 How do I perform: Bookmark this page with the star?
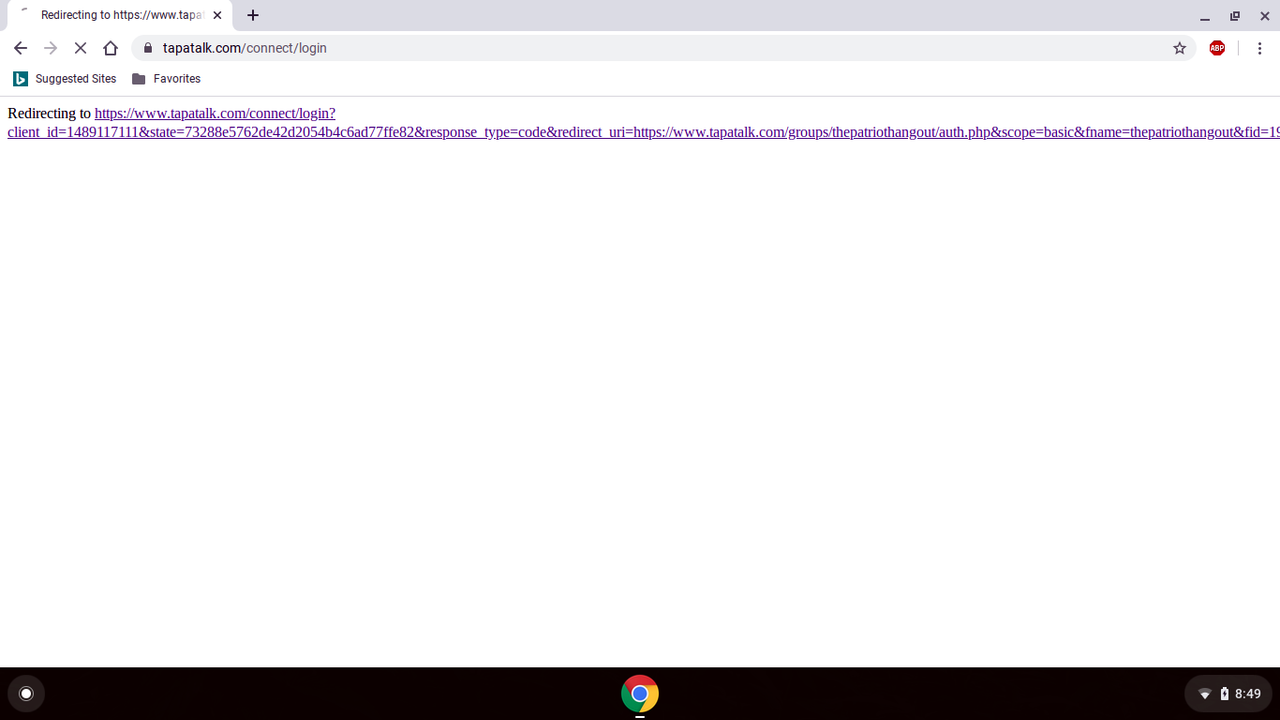(x=1179, y=48)
